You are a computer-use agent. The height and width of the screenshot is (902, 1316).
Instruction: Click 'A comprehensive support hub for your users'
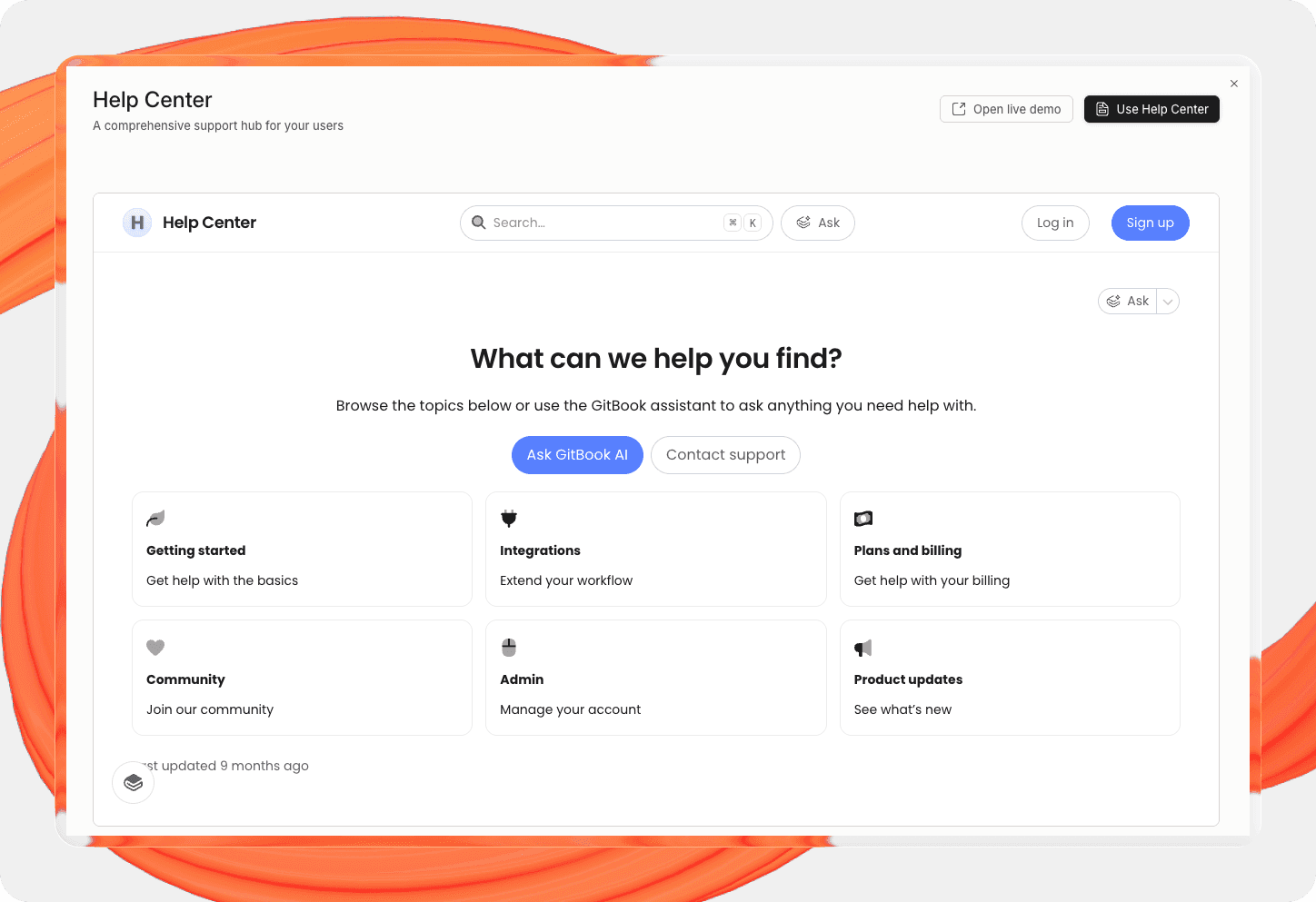(218, 125)
